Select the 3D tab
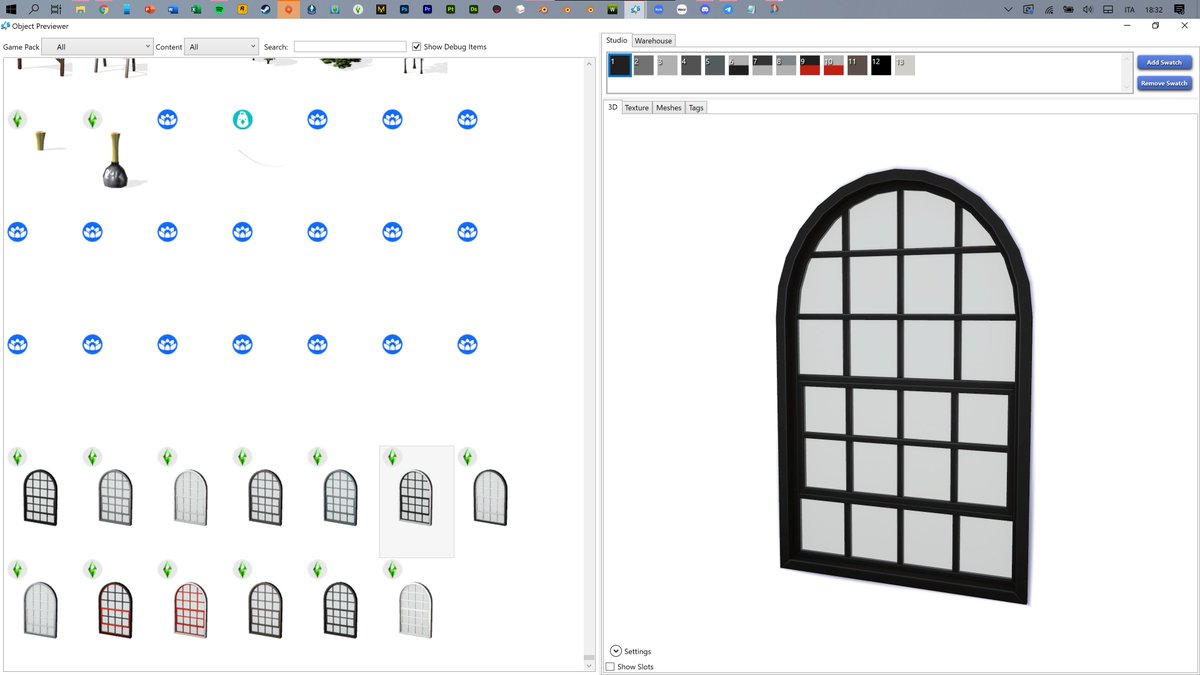Viewport: 1200px width, 675px height. point(613,107)
